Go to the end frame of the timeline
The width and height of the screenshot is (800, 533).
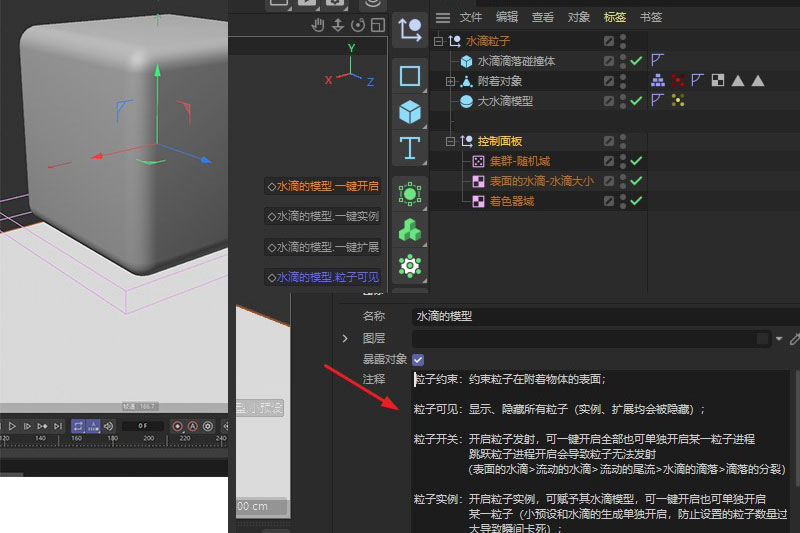coord(58,426)
